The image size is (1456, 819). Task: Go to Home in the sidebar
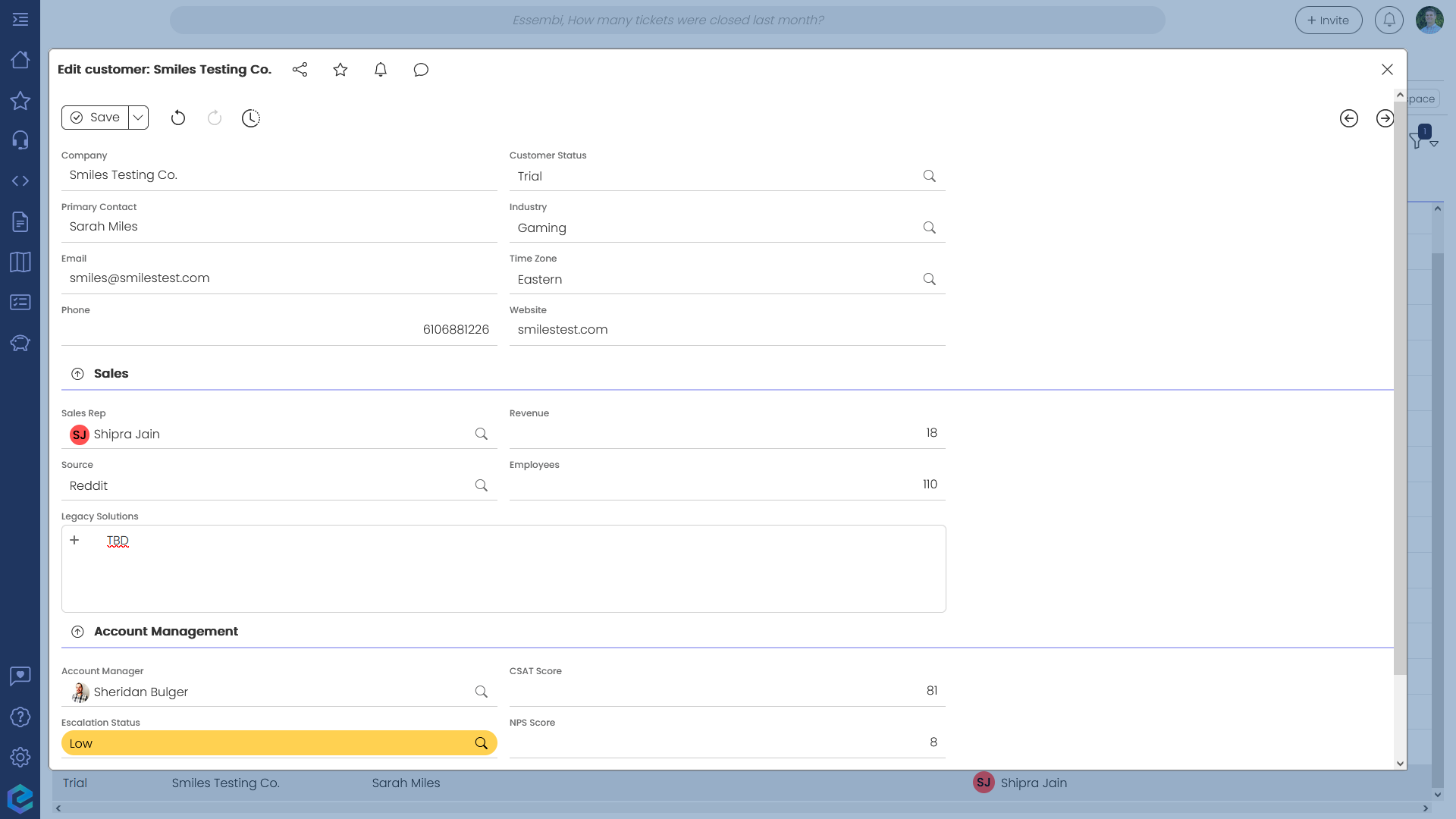tap(20, 60)
